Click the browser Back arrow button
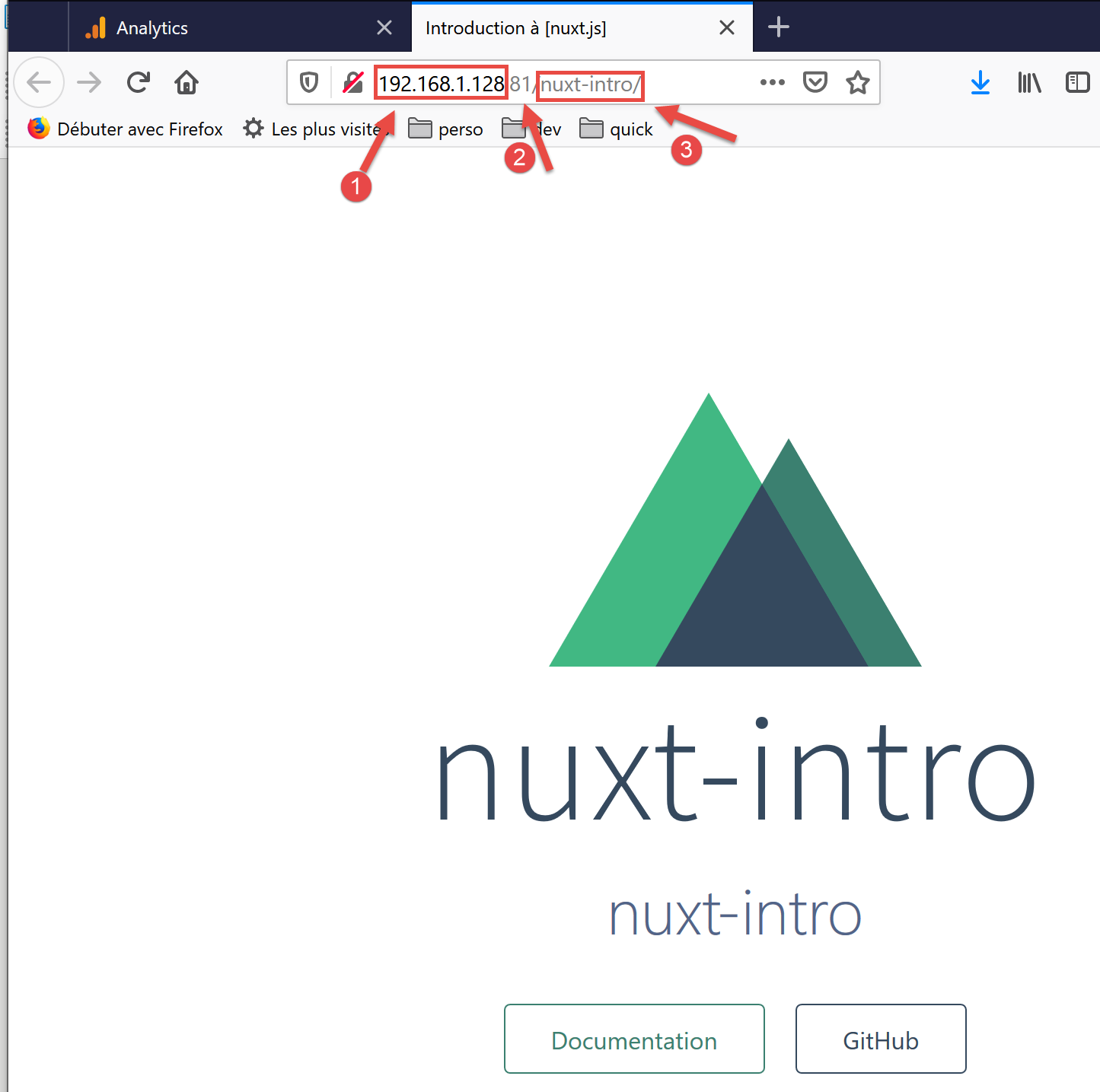The width and height of the screenshot is (1100, 1092). click(39, 82)
